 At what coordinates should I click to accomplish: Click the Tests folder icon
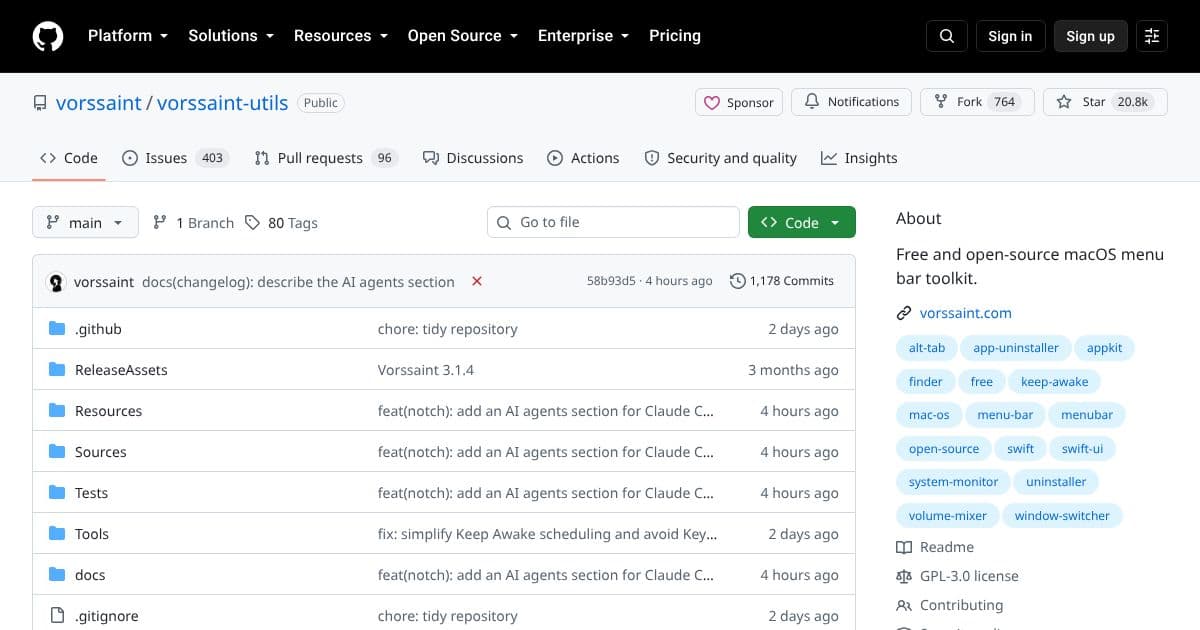click(57, 493)
